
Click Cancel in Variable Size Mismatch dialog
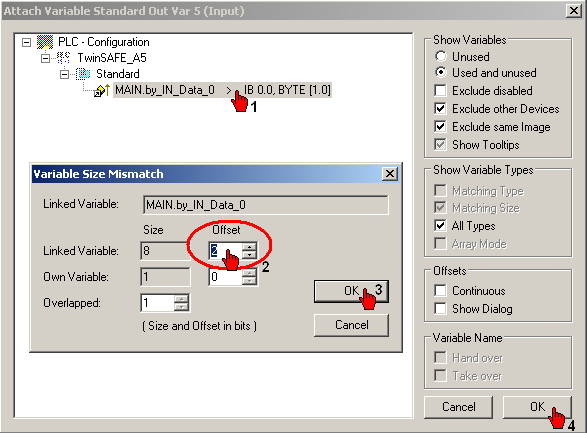[351, 325]
